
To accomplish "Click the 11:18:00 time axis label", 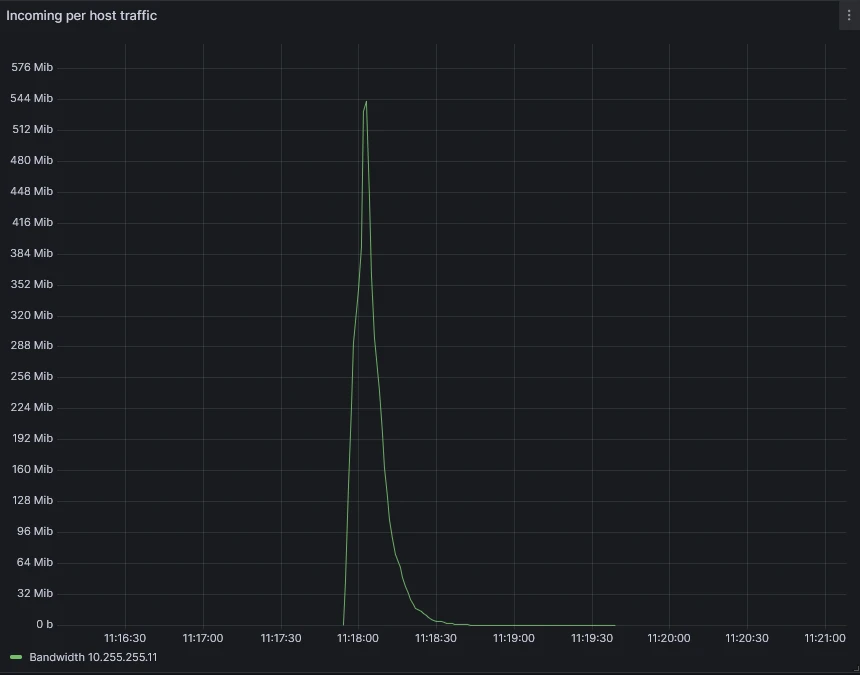I will (358, 638).
